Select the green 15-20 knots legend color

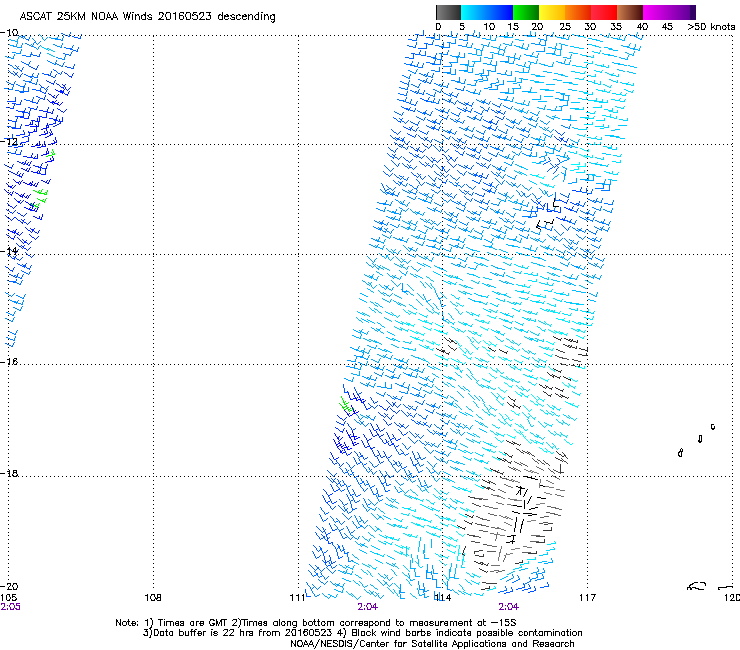[x=526, y=12]
